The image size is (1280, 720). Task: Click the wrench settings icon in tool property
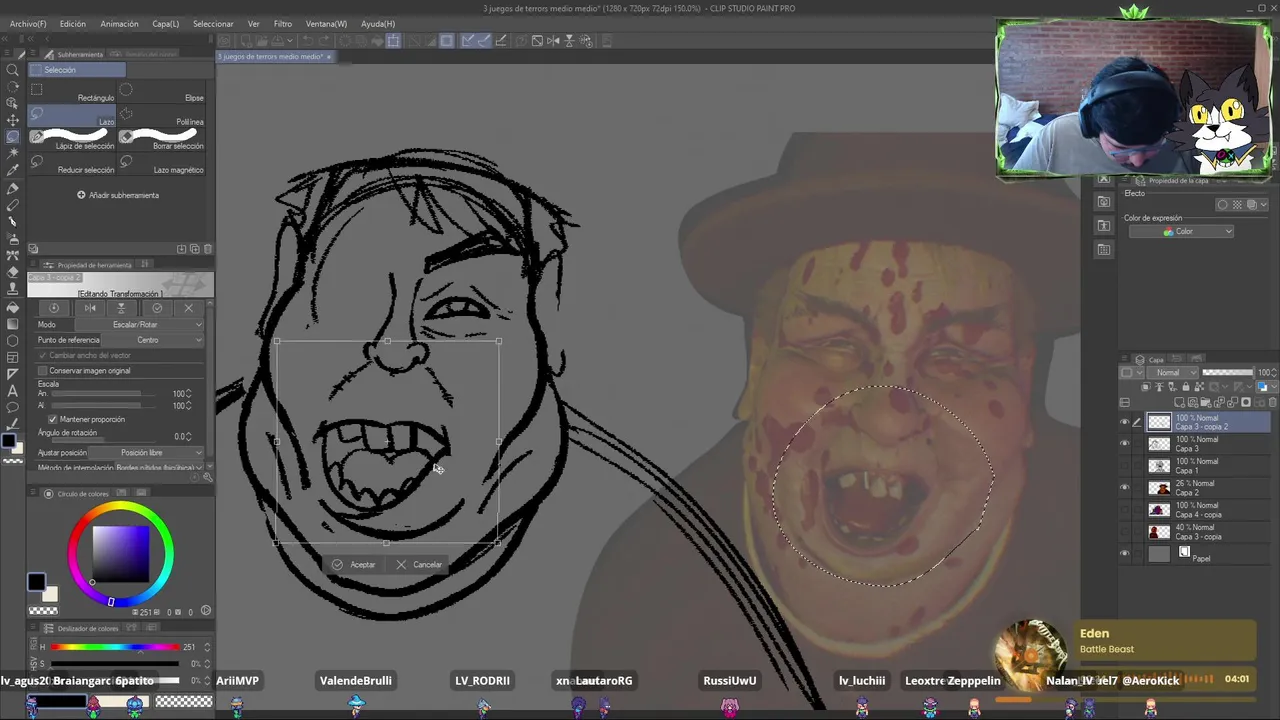click(207, 477)
